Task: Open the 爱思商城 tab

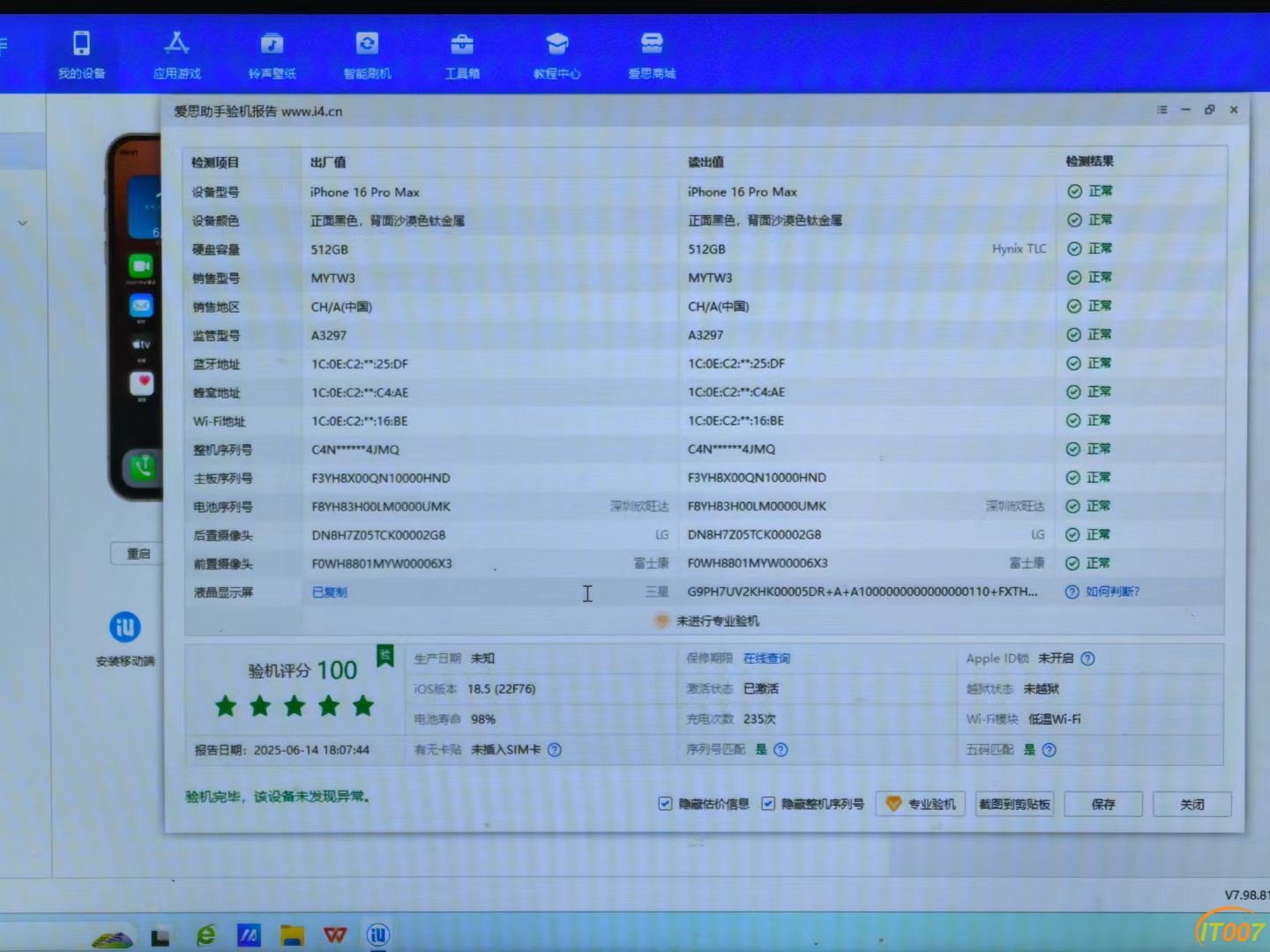Action: (x=652, y=55)
